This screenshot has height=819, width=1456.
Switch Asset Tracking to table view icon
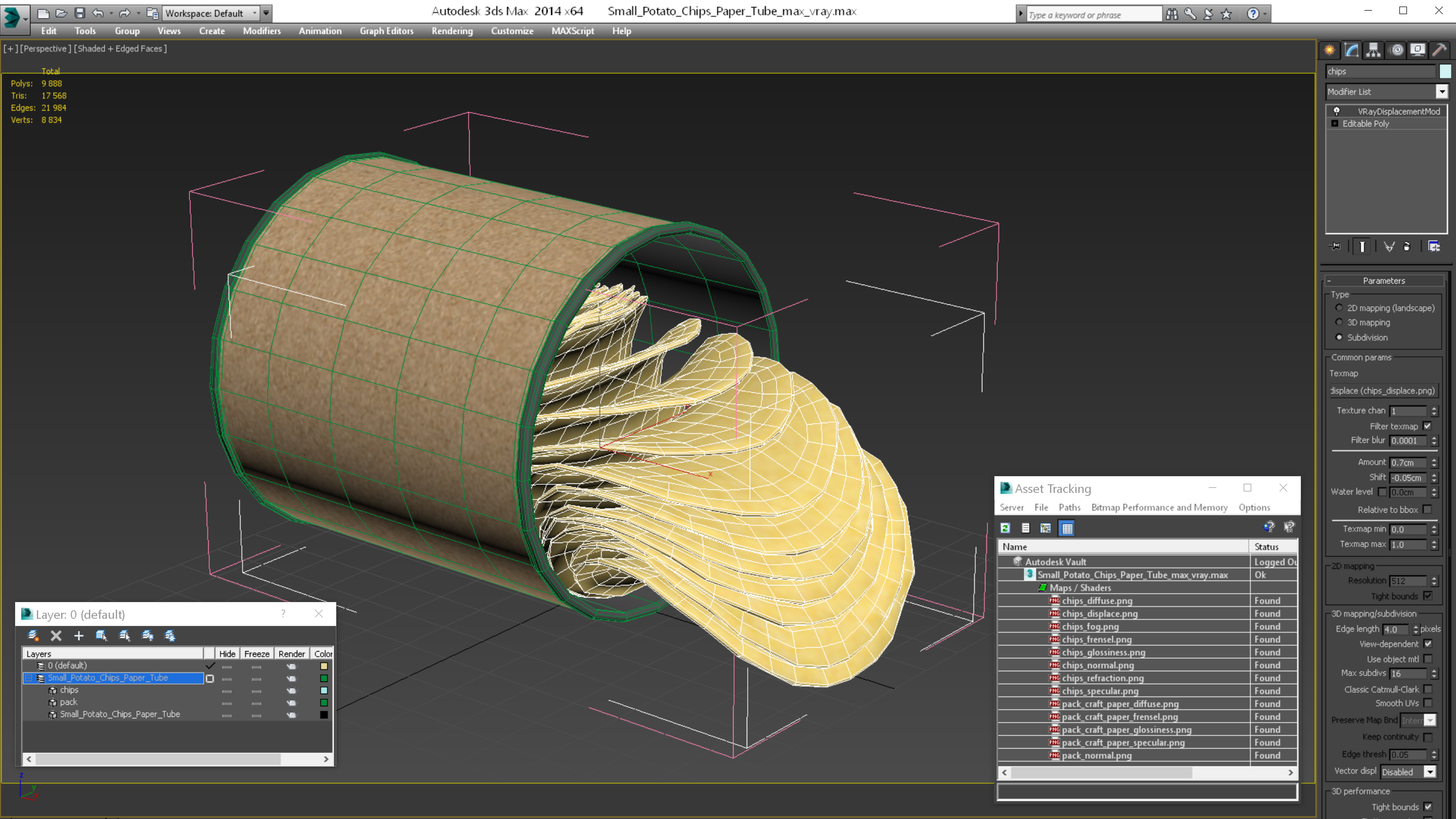point(1067,528)
